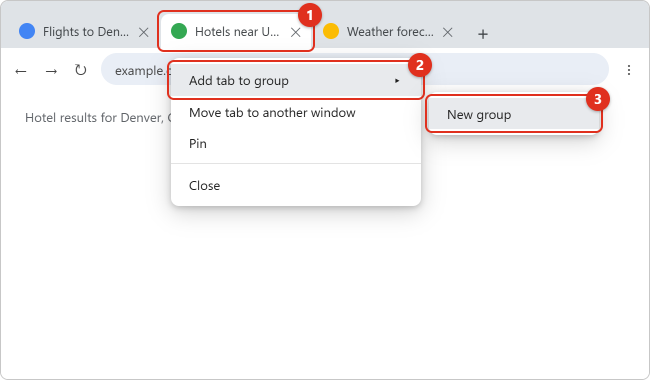The height and width of the screenshot is (380, 650).
Task: Choose Close from the context menu
Action: pos(296,185)
